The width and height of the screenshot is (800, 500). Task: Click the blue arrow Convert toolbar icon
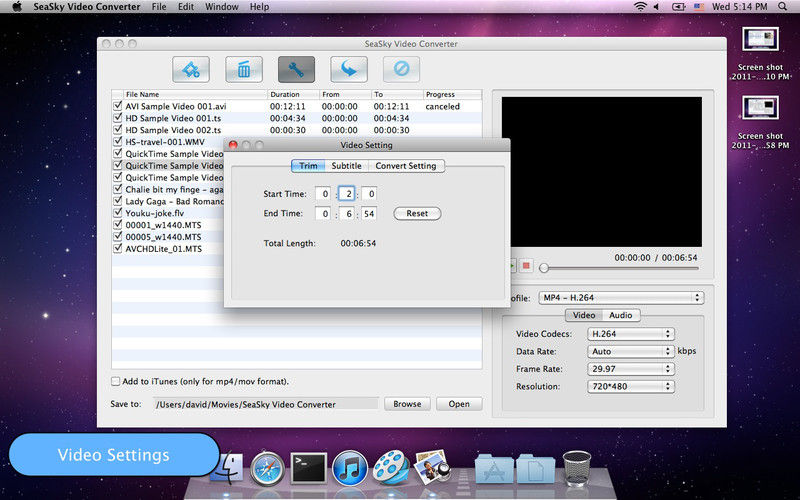(349, 69)
